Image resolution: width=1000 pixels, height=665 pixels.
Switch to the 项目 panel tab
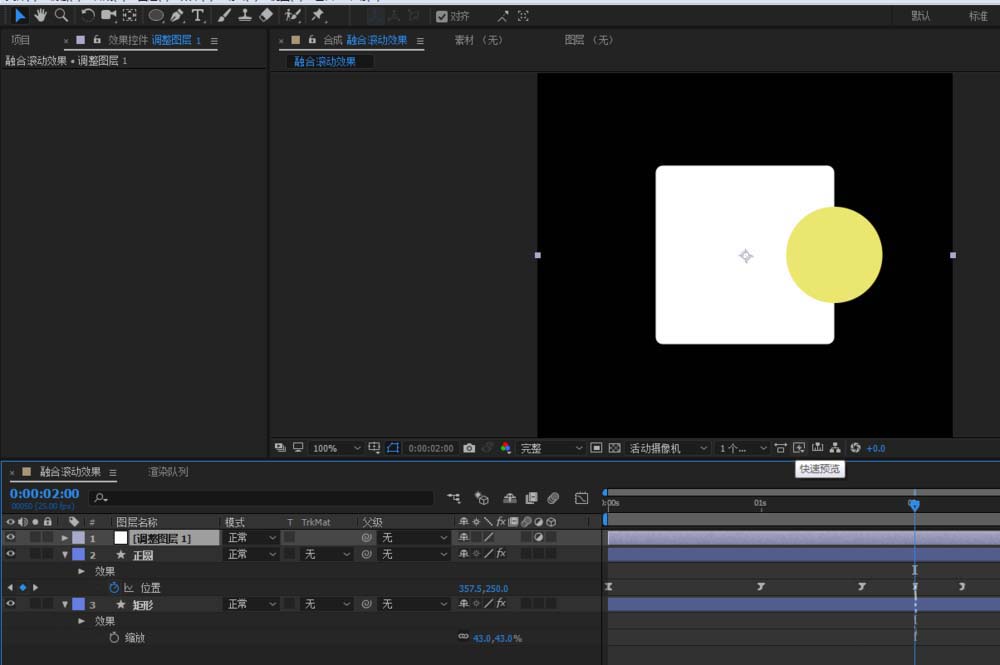20,40
